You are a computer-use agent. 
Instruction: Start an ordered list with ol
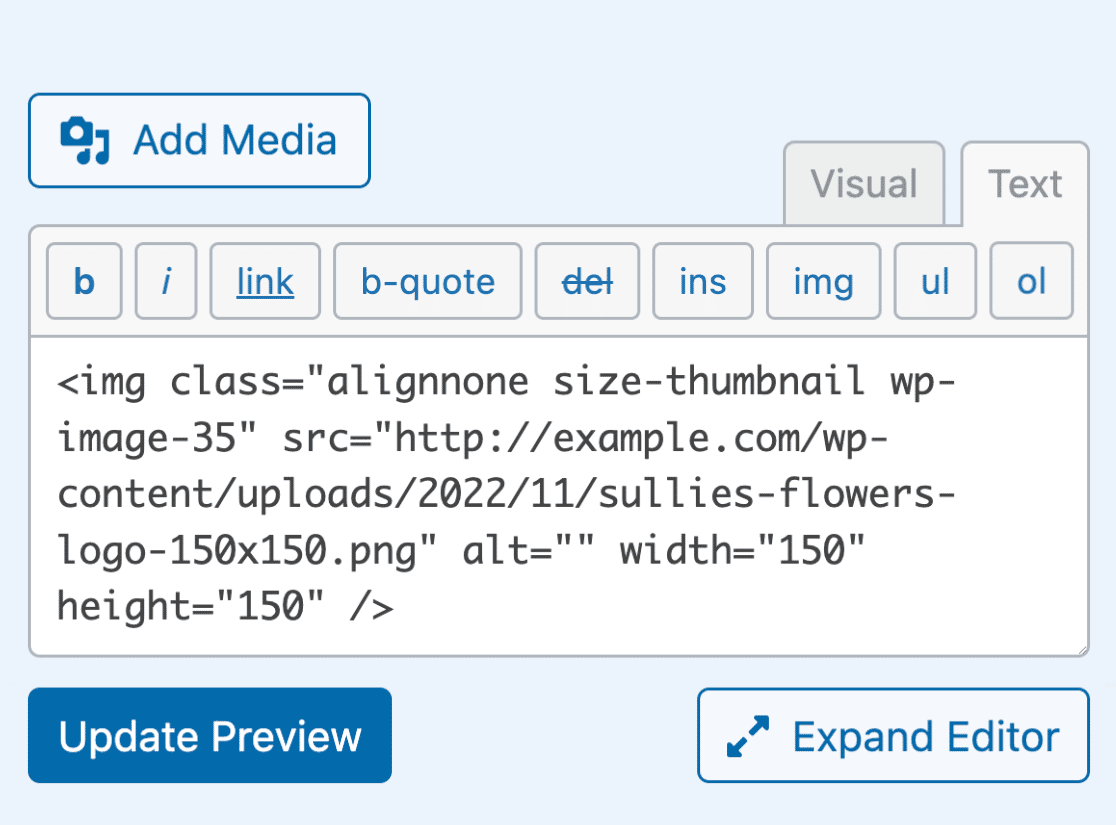[1031, 282]
